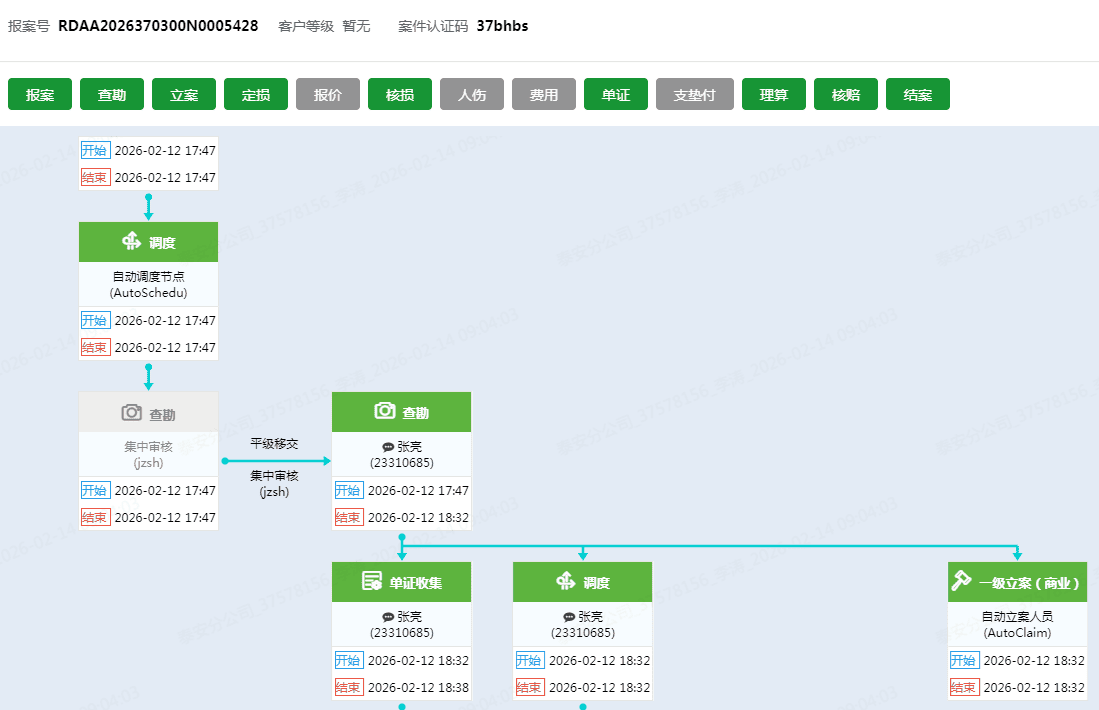The height and width of the screenshot is (710, 1099).
Task: Click the 单证 button
Action: point(616,94)
